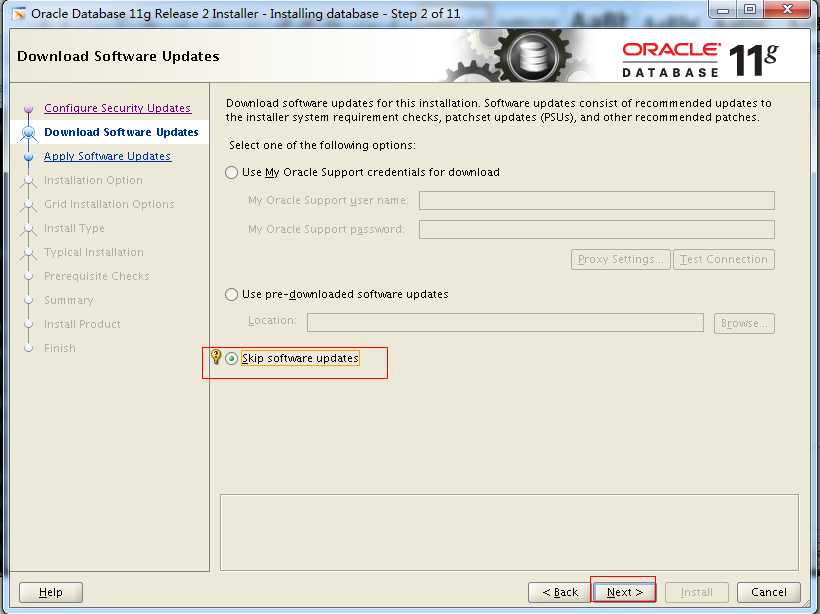
Task: Click the Prerequisite Checks step
Action: click(97, 276)
